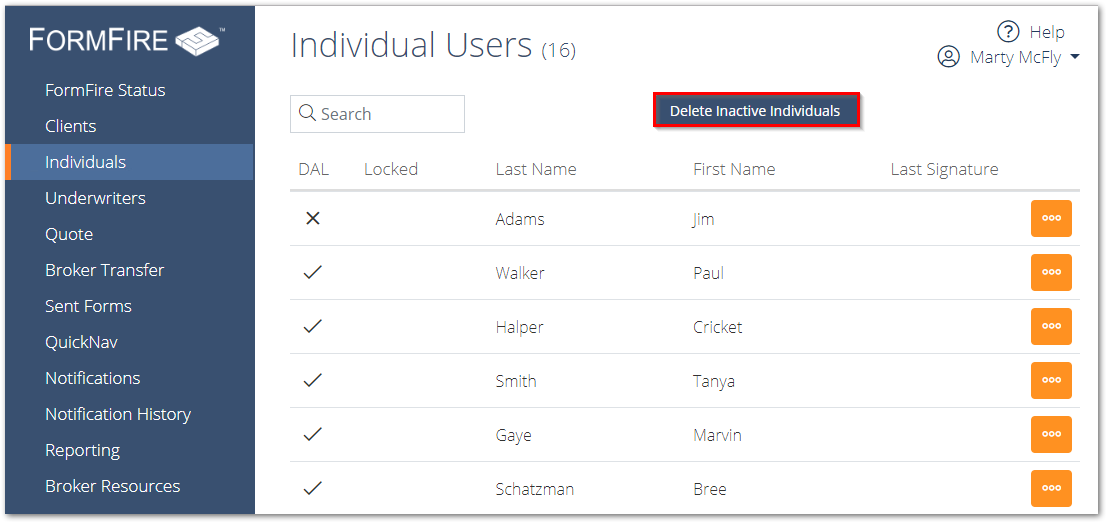Go to Clients in the sidebar

(71, 126)
